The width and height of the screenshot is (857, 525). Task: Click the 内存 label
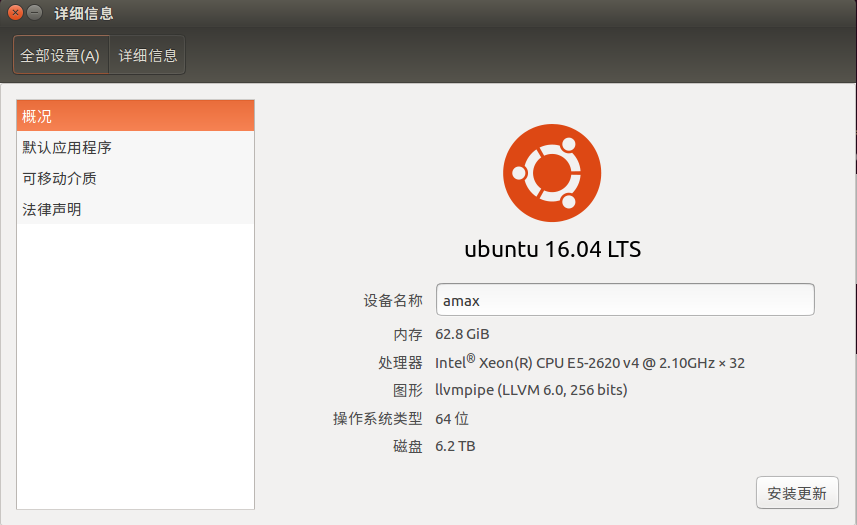408,334
